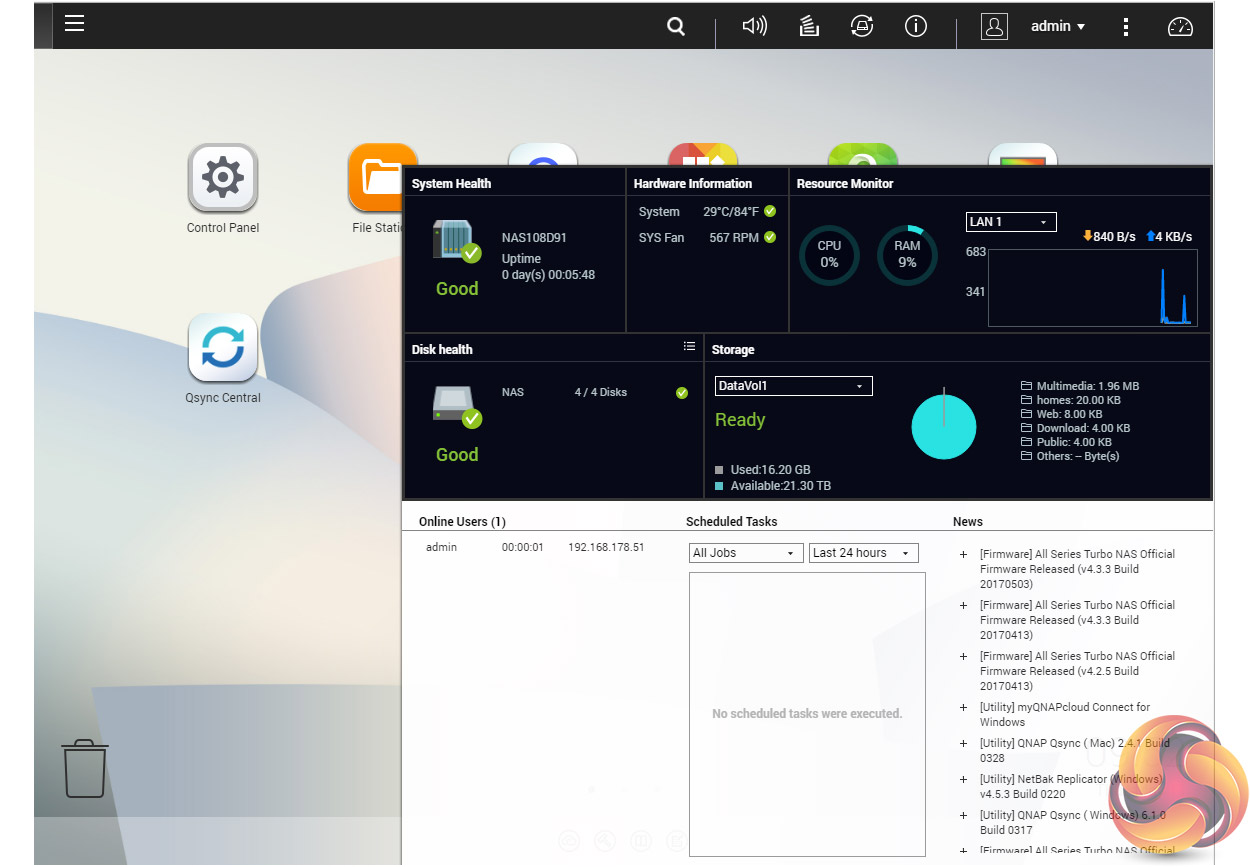Expand the myQNAPcloud Connect news item
Screen dimensions: 1250x867
click(x=963, y=708)
